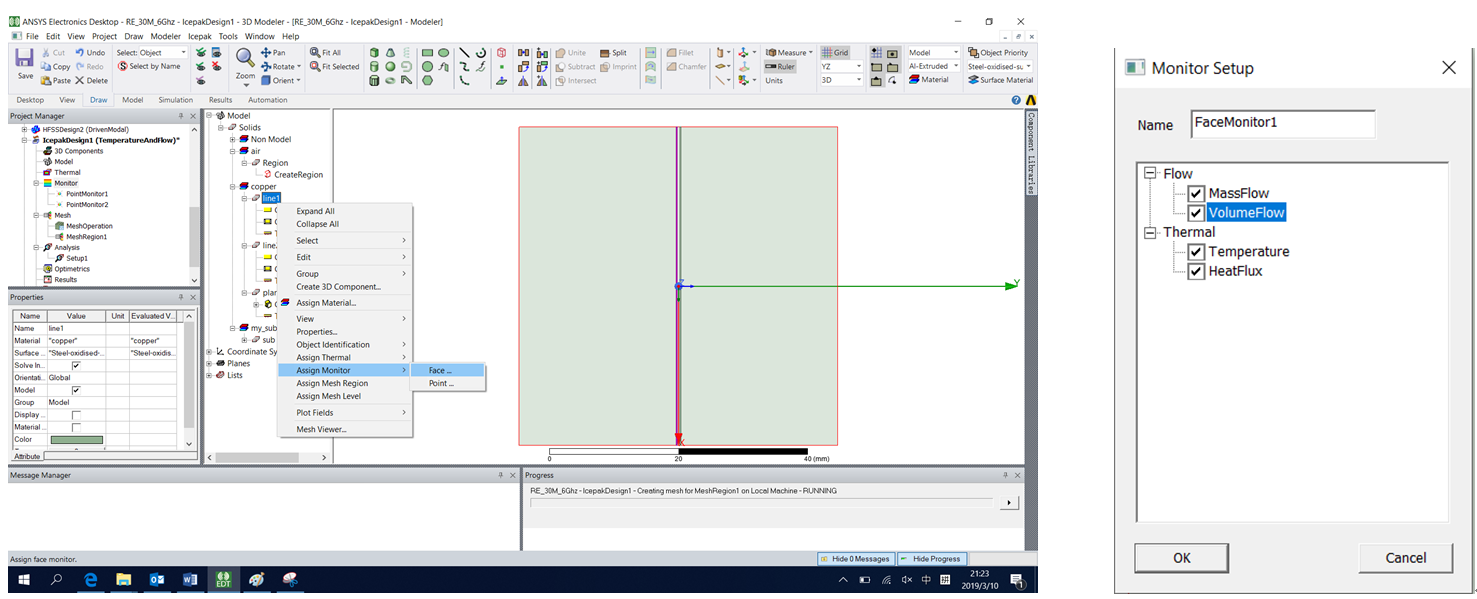Click the Color swatch in Properties

click(77, 440)
